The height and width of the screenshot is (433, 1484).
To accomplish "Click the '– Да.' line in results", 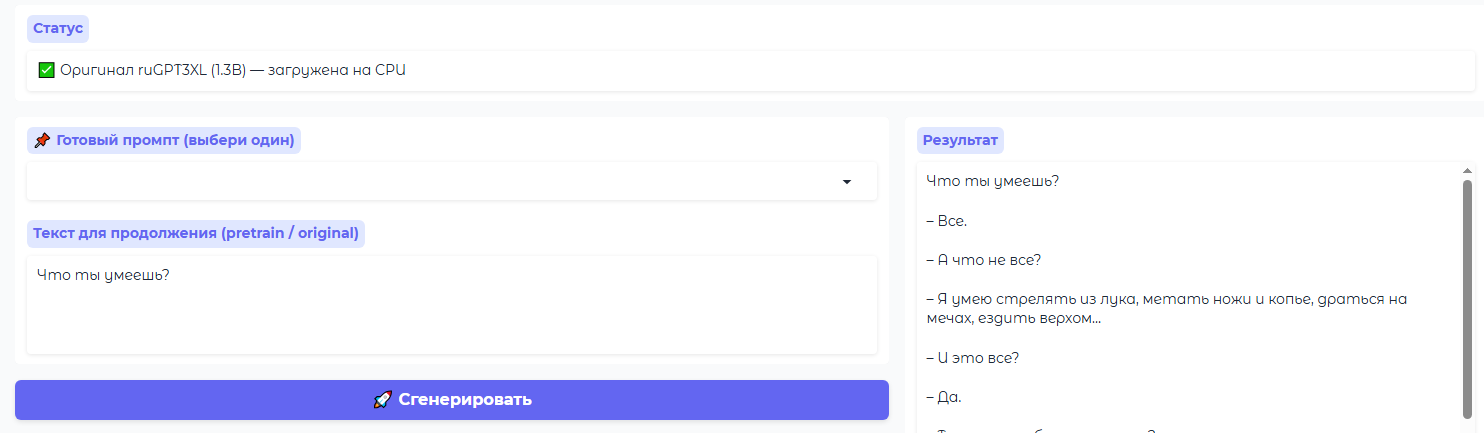I will (944, 397).
